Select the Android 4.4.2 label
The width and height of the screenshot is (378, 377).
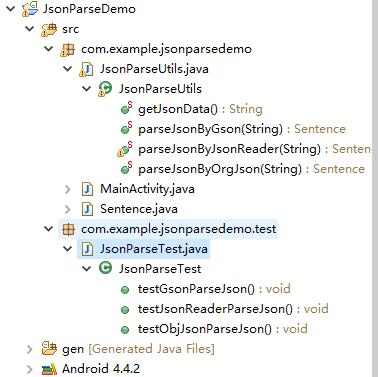101,369
